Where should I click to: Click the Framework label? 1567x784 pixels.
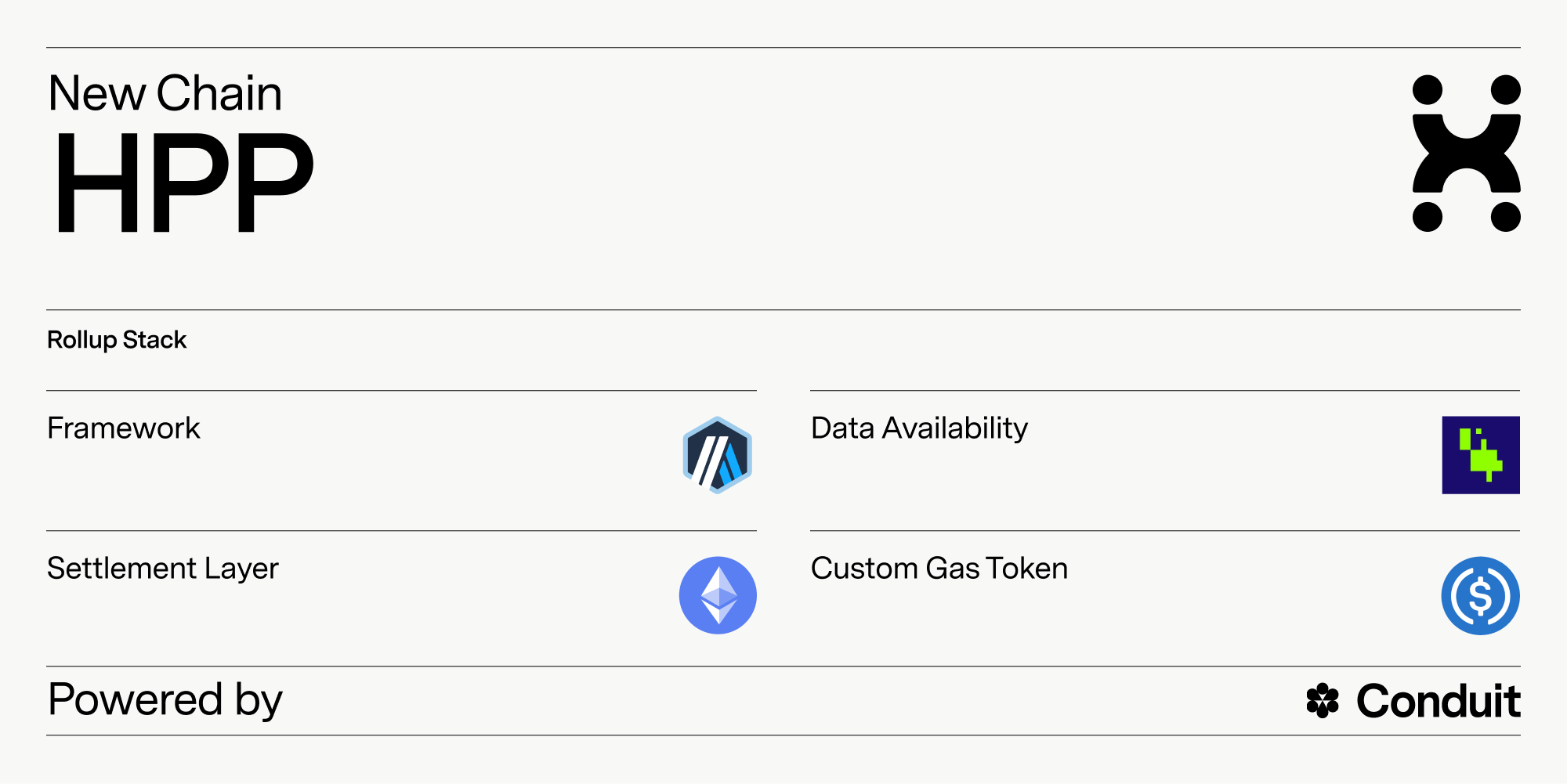click(x=123, y=428)
